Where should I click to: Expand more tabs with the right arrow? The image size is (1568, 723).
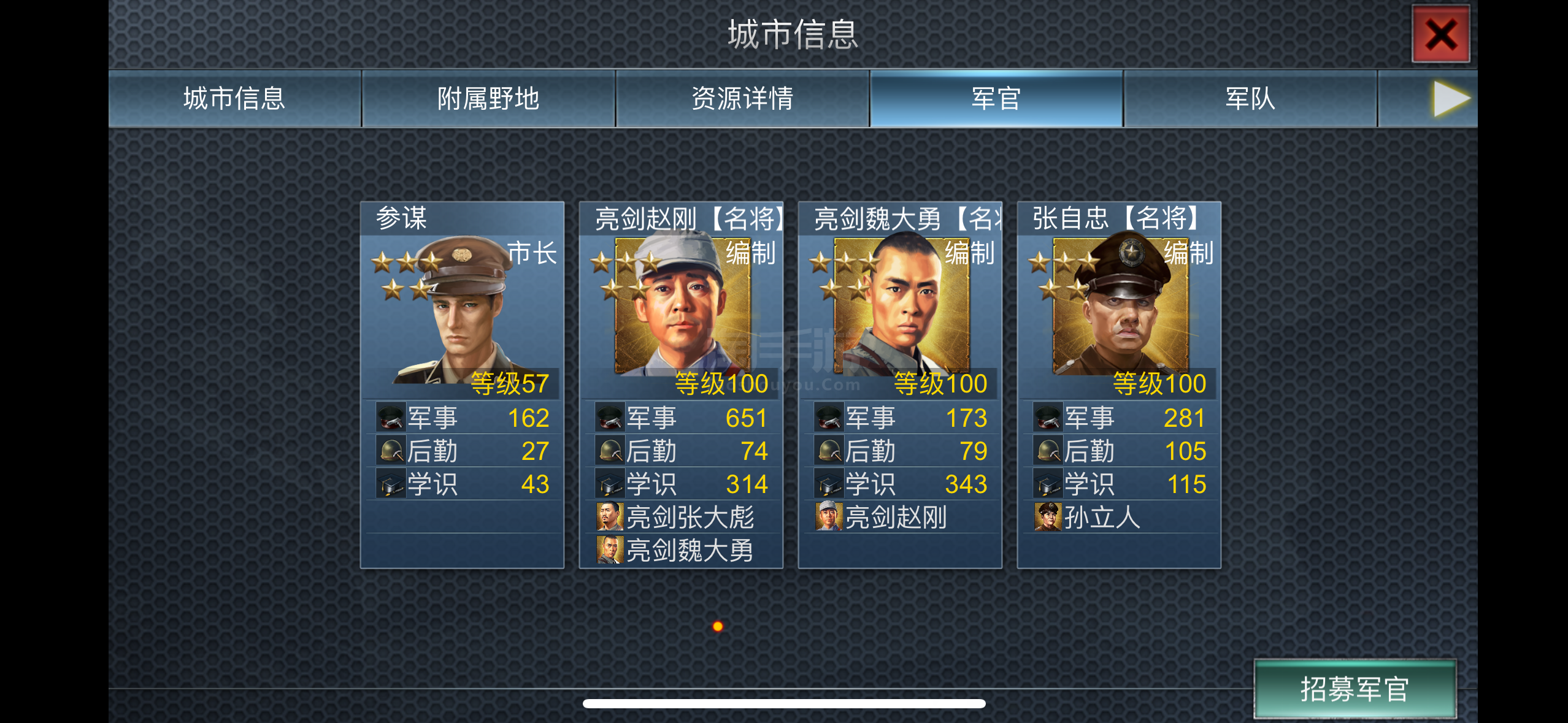point(1451,99)
